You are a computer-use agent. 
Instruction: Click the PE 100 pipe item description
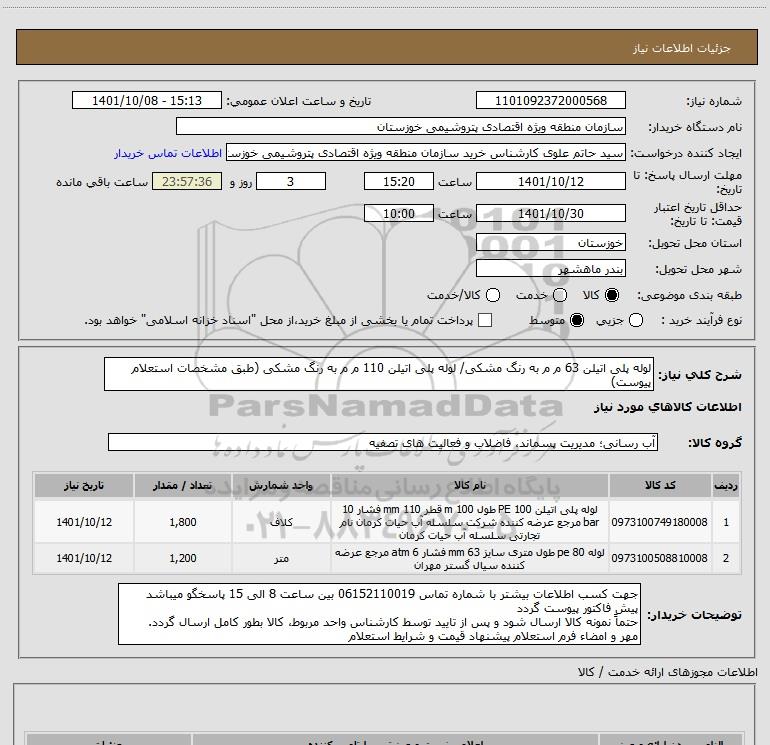click(x=469, y=522)
